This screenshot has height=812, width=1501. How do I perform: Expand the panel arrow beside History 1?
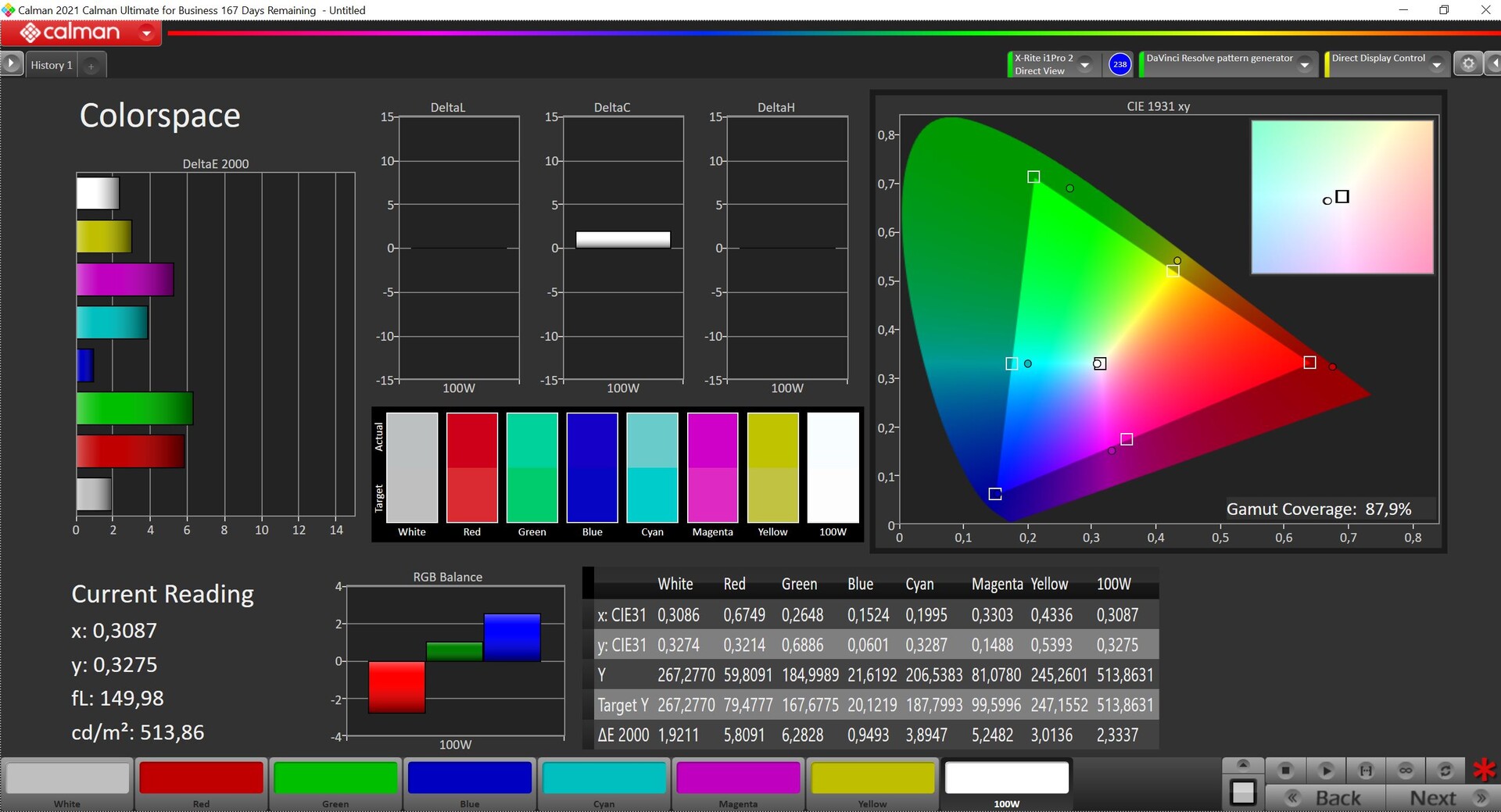(11, 63)
